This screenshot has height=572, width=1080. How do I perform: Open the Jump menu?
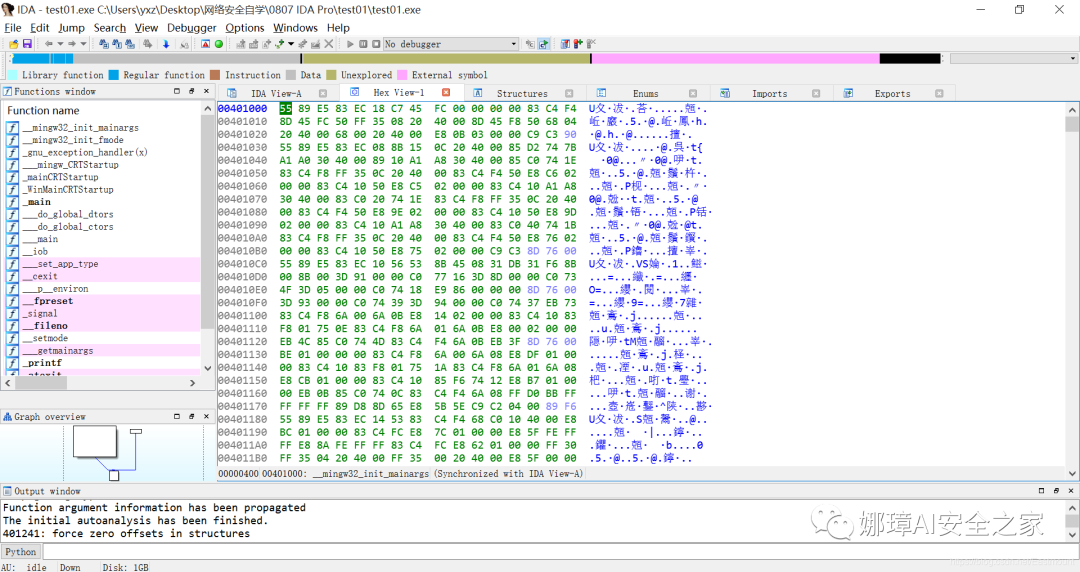(x=72, y=28)
